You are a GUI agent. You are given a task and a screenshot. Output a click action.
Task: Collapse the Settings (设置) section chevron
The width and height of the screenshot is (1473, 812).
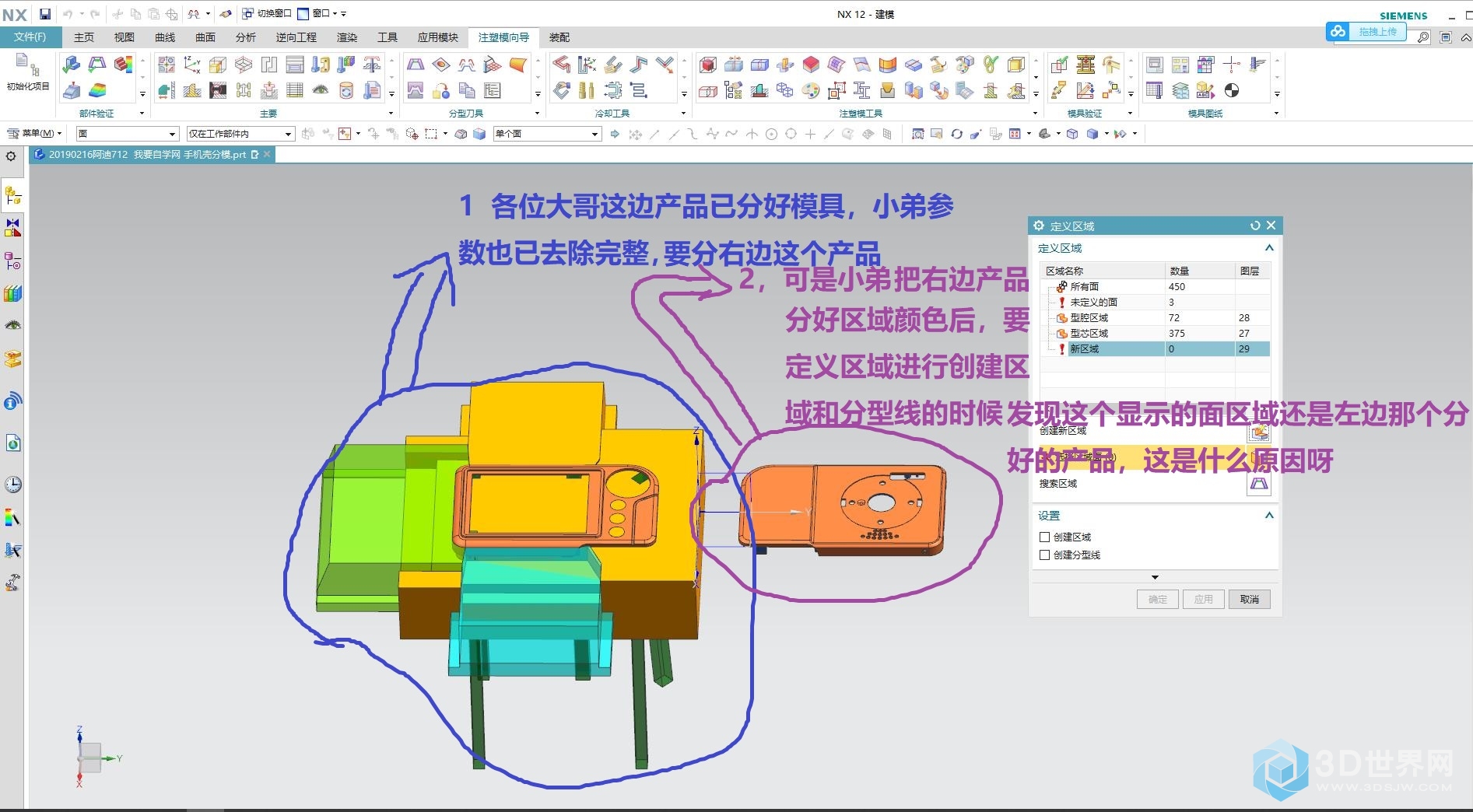click(x=1269, y=515)
